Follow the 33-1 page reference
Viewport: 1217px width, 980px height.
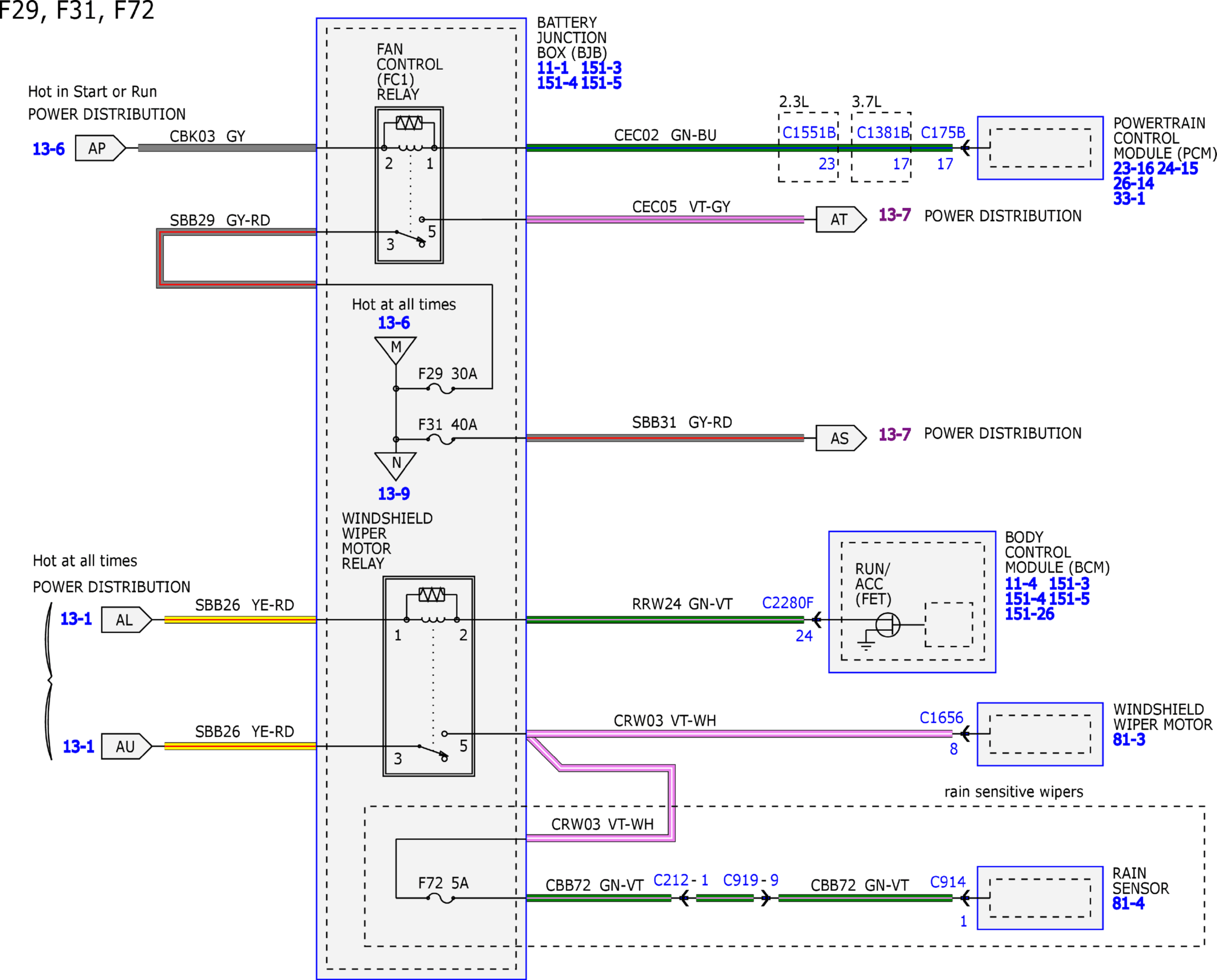click(x=1129, y=198)
